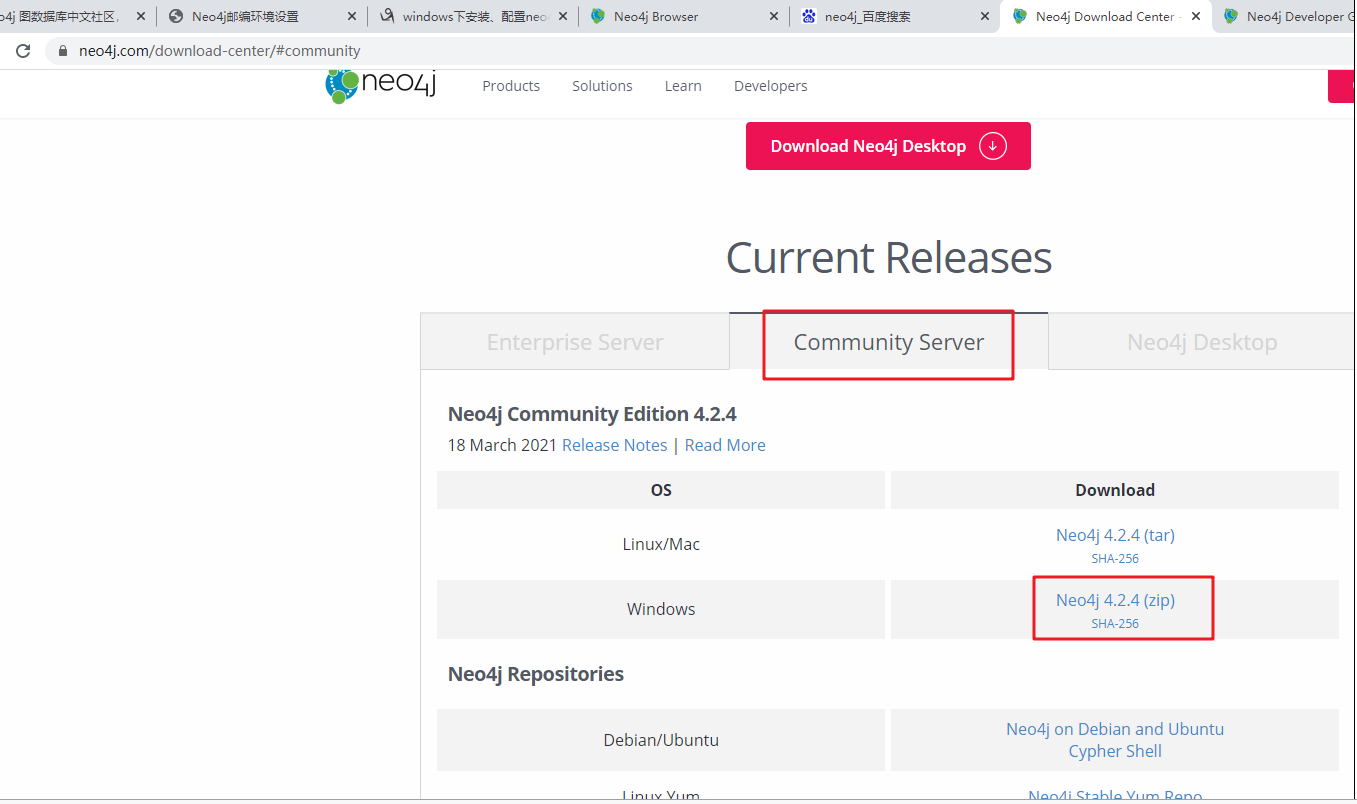Click the favicon on the Neo4j Download Center tab
1357x804 pixels.
pos(1020,16)
